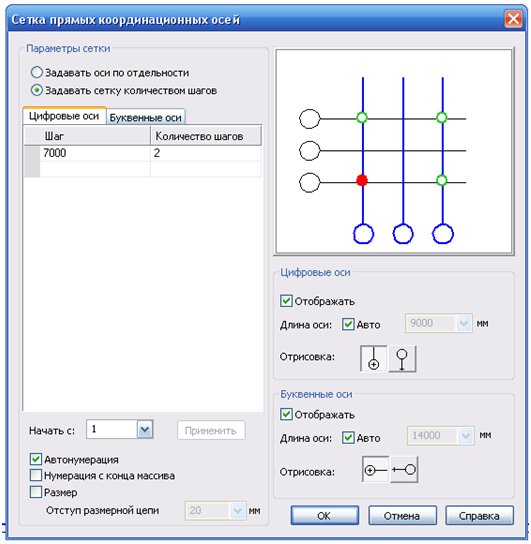531x544 pixels.
Task: Click the rightmost blue axis marker circle
Action: point(443,233)
